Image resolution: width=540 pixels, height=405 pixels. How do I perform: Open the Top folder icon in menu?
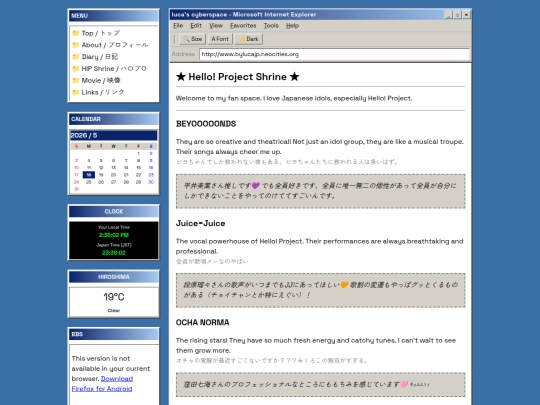(76, 33)
